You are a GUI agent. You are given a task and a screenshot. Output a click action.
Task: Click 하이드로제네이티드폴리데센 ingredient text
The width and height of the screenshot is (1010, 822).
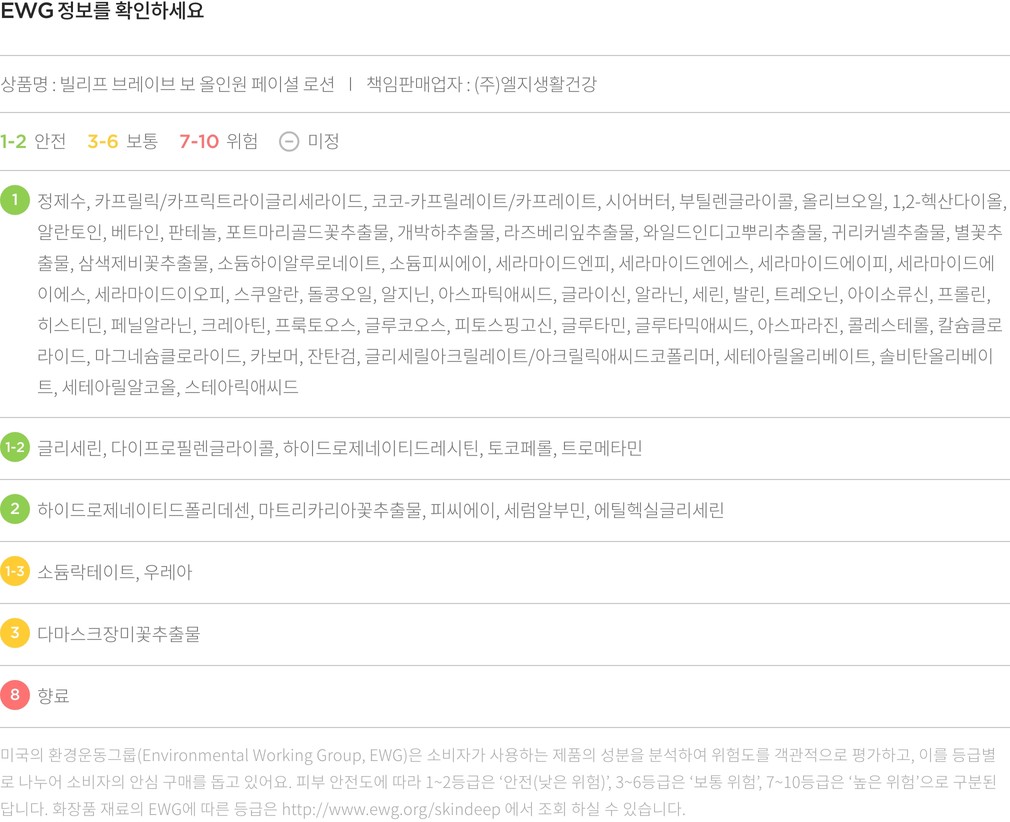tap(143, 510)
